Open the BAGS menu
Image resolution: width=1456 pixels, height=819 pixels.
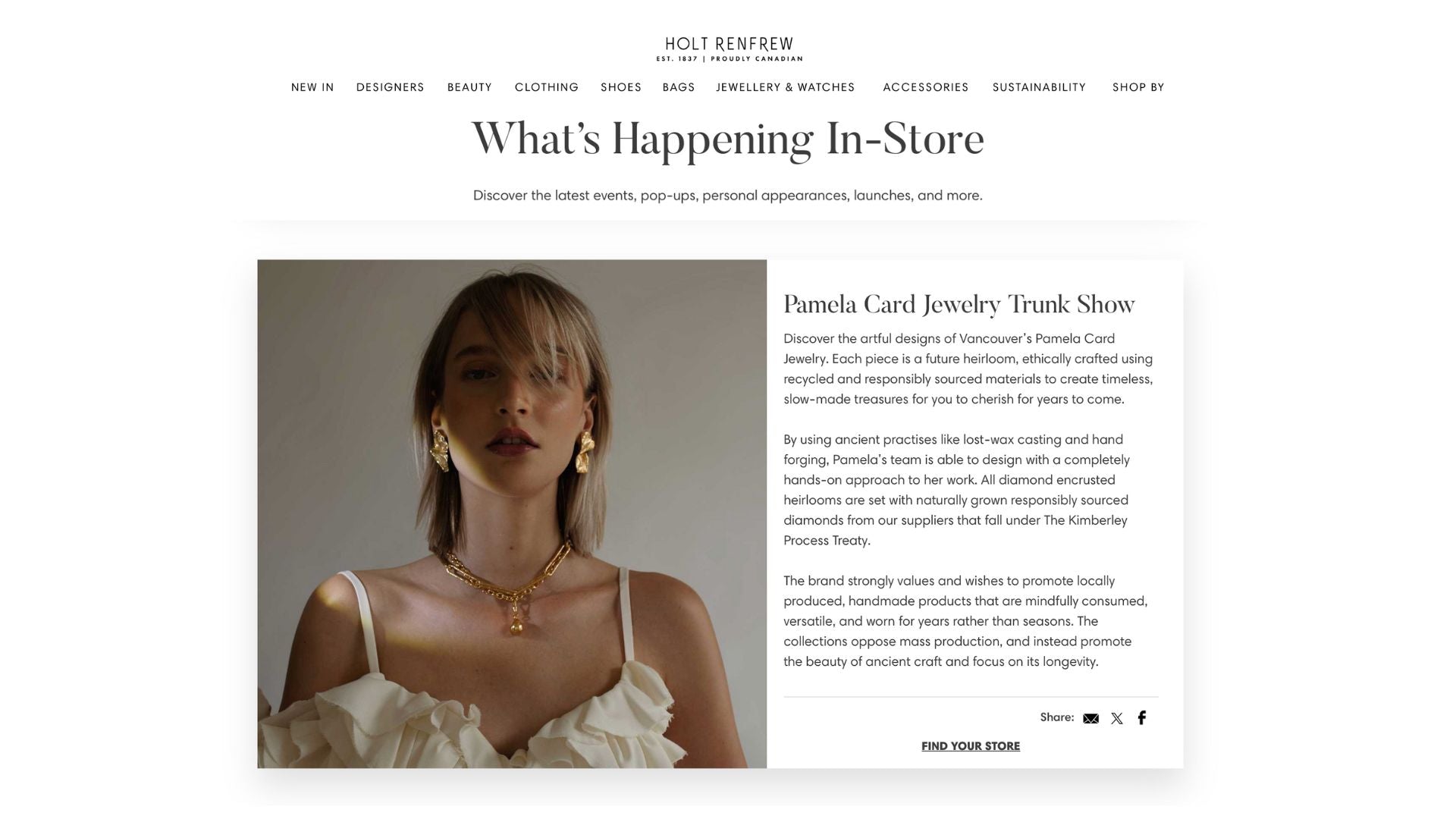(x=679, y=87)
